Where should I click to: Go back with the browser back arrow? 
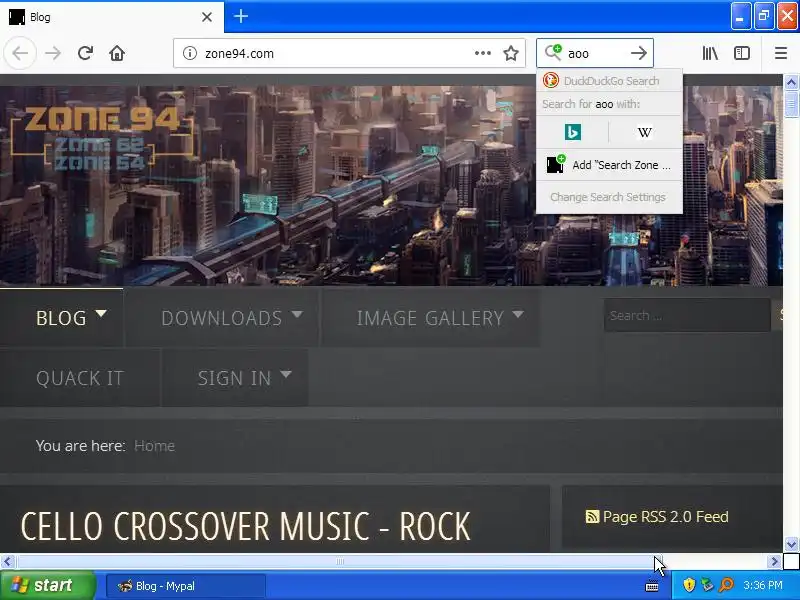[x=20, y=53]
